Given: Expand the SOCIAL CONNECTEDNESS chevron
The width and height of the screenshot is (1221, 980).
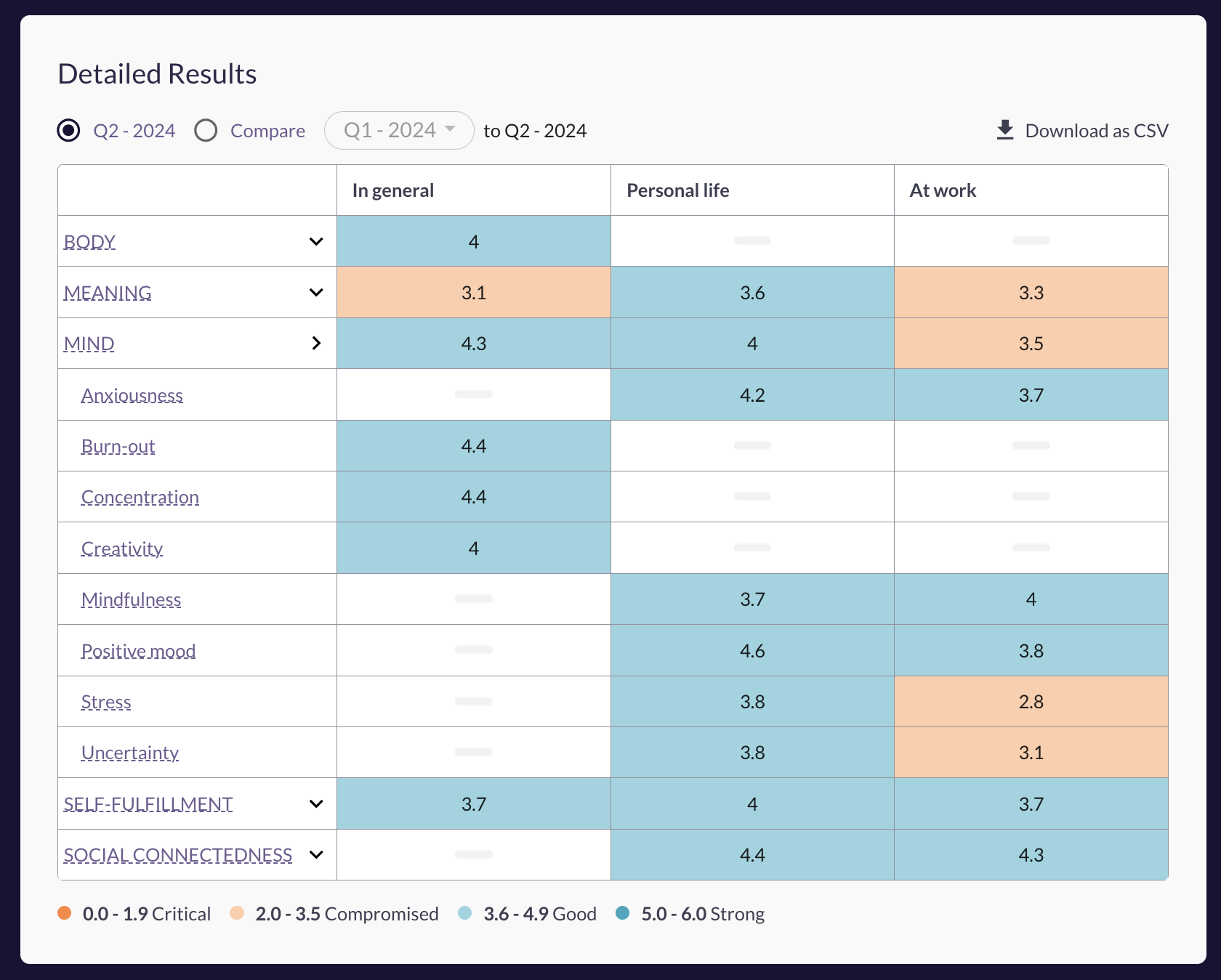Looking at the screenshot, I should (316, 855).
